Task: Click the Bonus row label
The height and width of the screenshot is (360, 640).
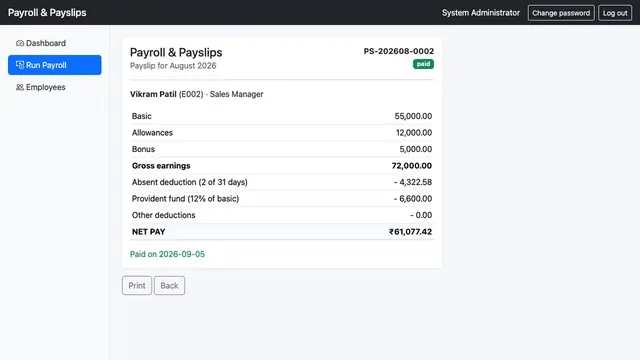Action: (143, 149)
